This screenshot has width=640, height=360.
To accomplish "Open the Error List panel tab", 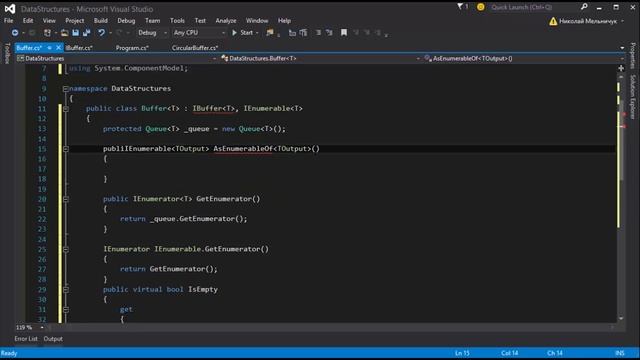I will pyautogui.click(x=26, y=339).
